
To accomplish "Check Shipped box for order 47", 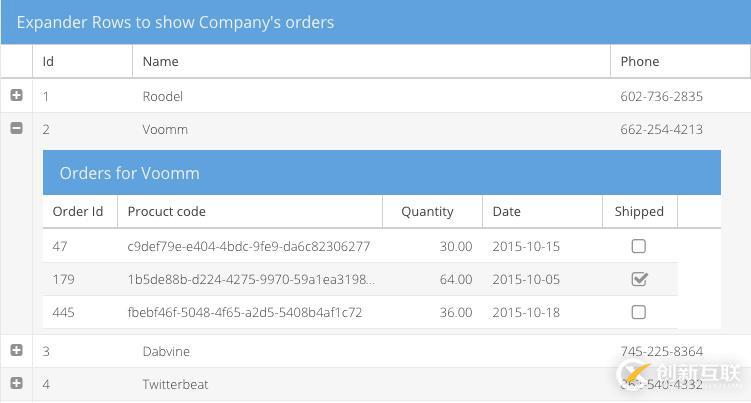I will coord(638,246).
